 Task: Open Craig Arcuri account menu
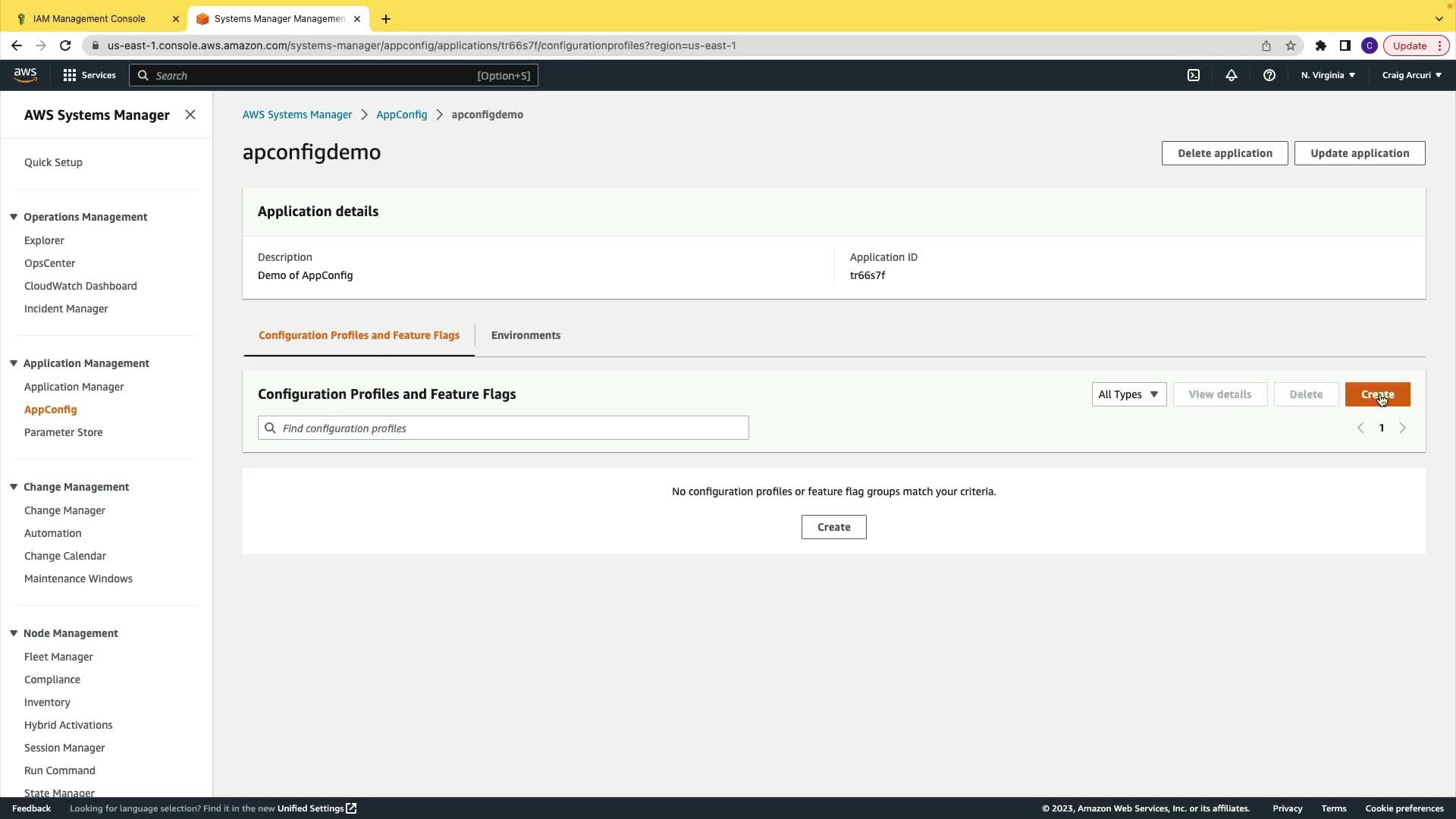point(1411,75)
